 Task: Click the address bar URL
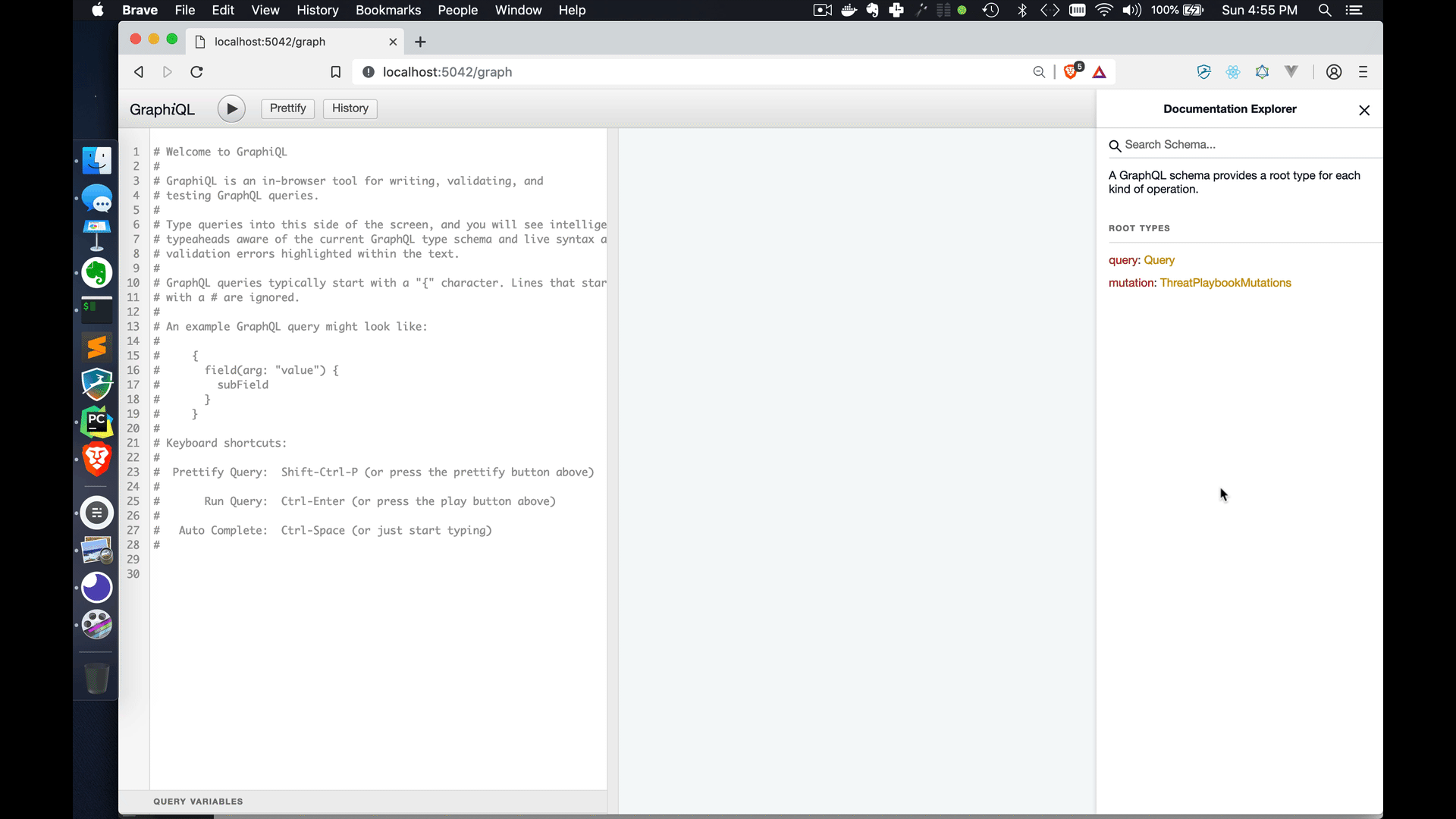click(x=447, y=72)
